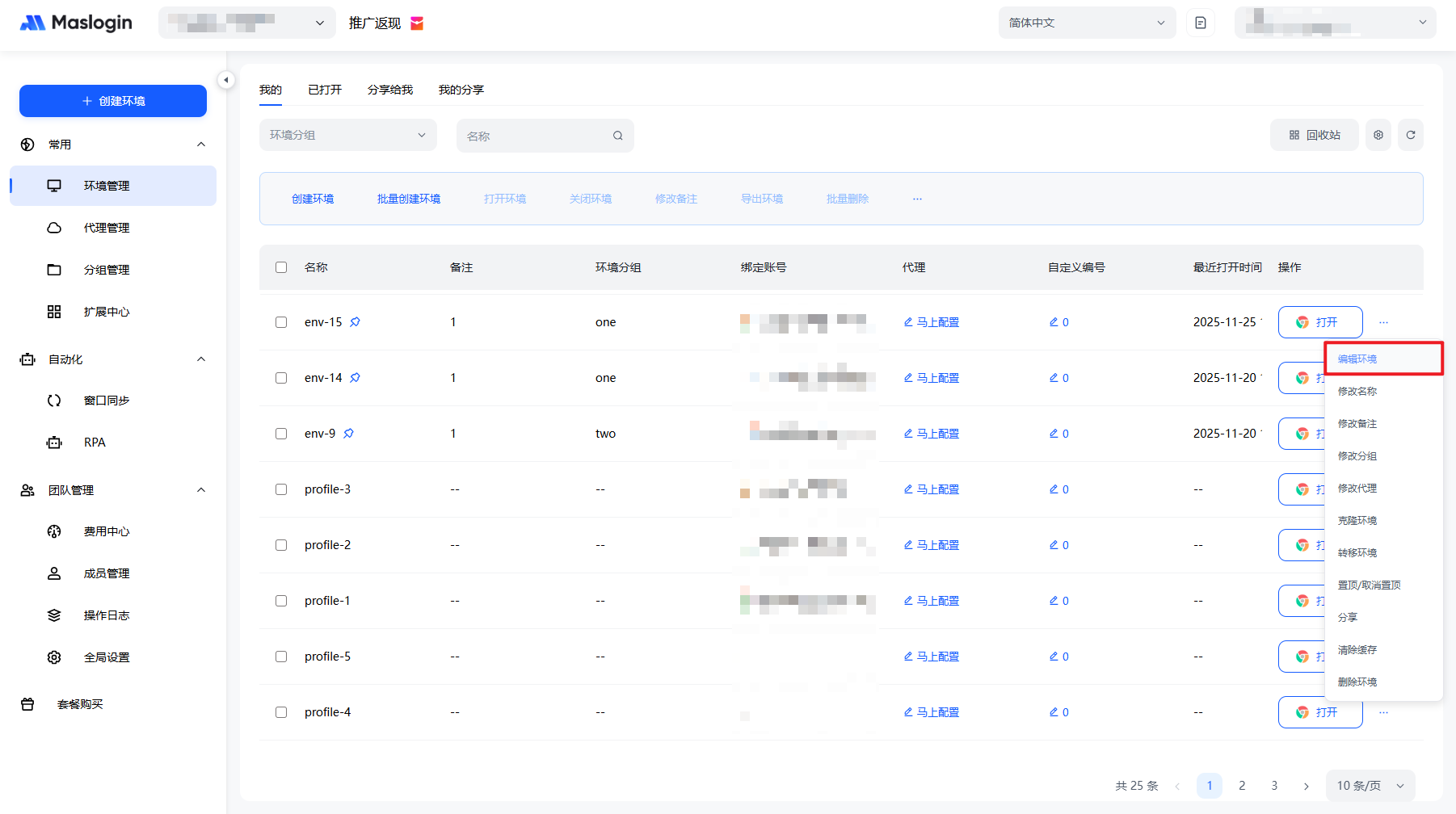1456x814 pixels.
Task: Click the document icon in the top bar
Action: pos(1200,23)
